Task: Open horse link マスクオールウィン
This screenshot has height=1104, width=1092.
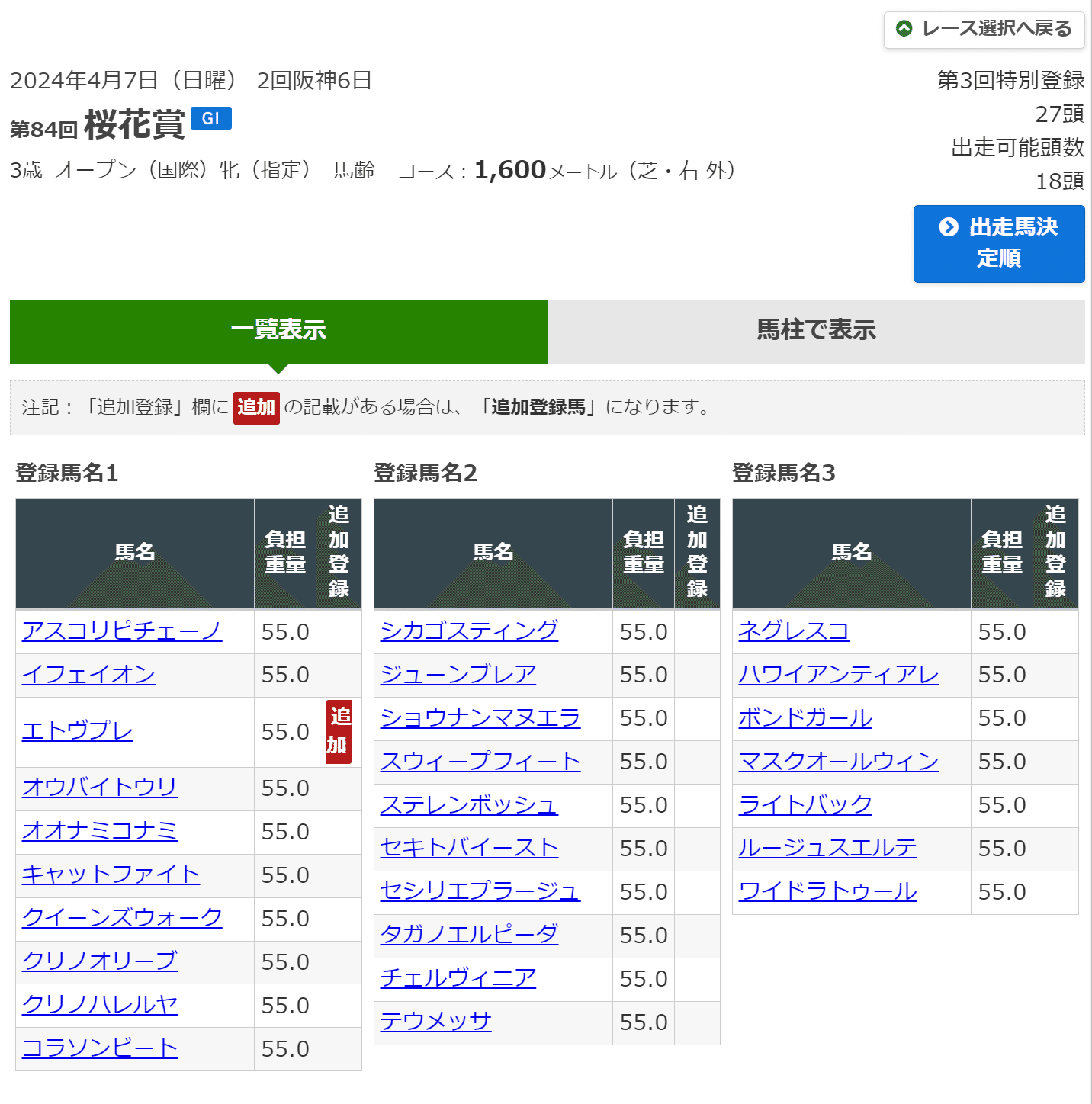Action: click(x=839, y=762)
